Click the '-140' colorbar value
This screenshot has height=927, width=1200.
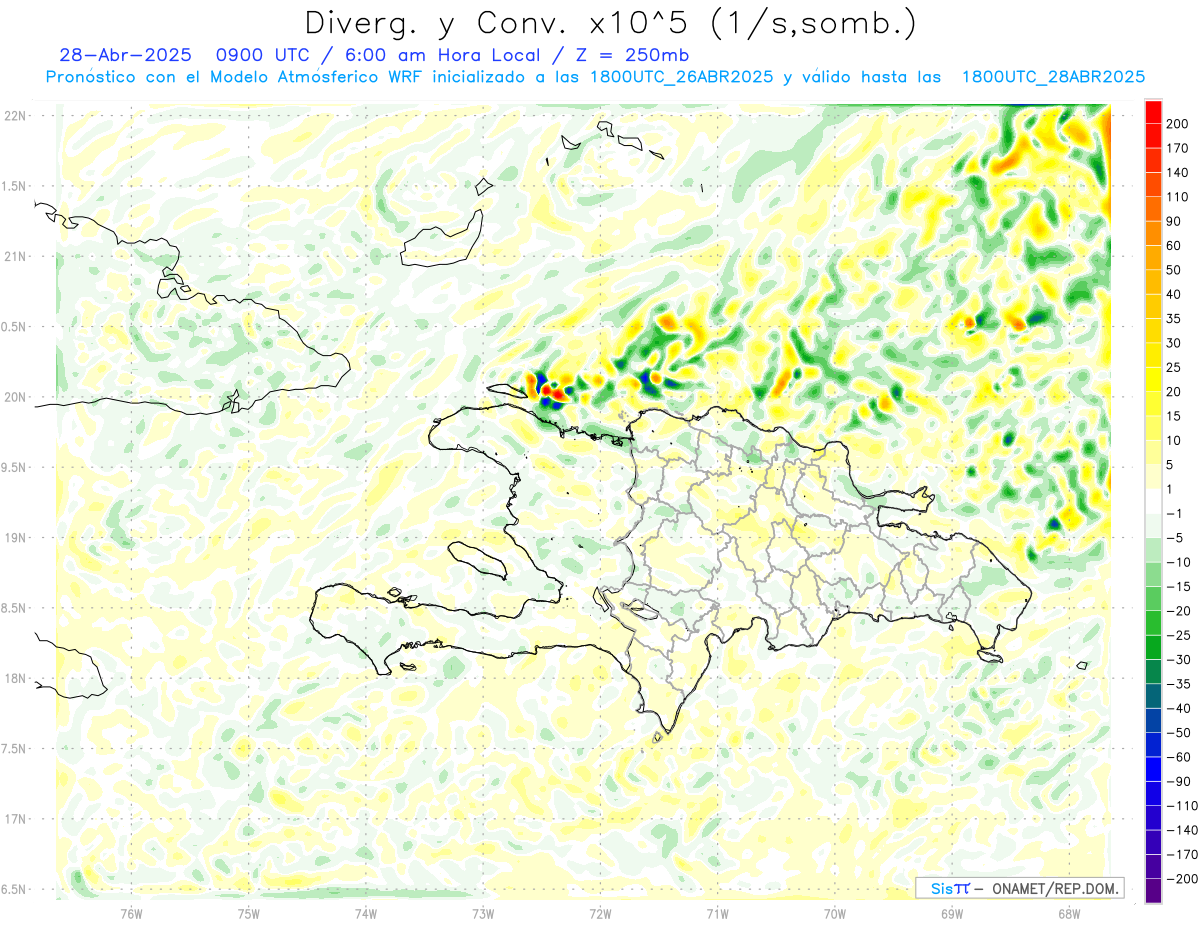coord(1183,831)
